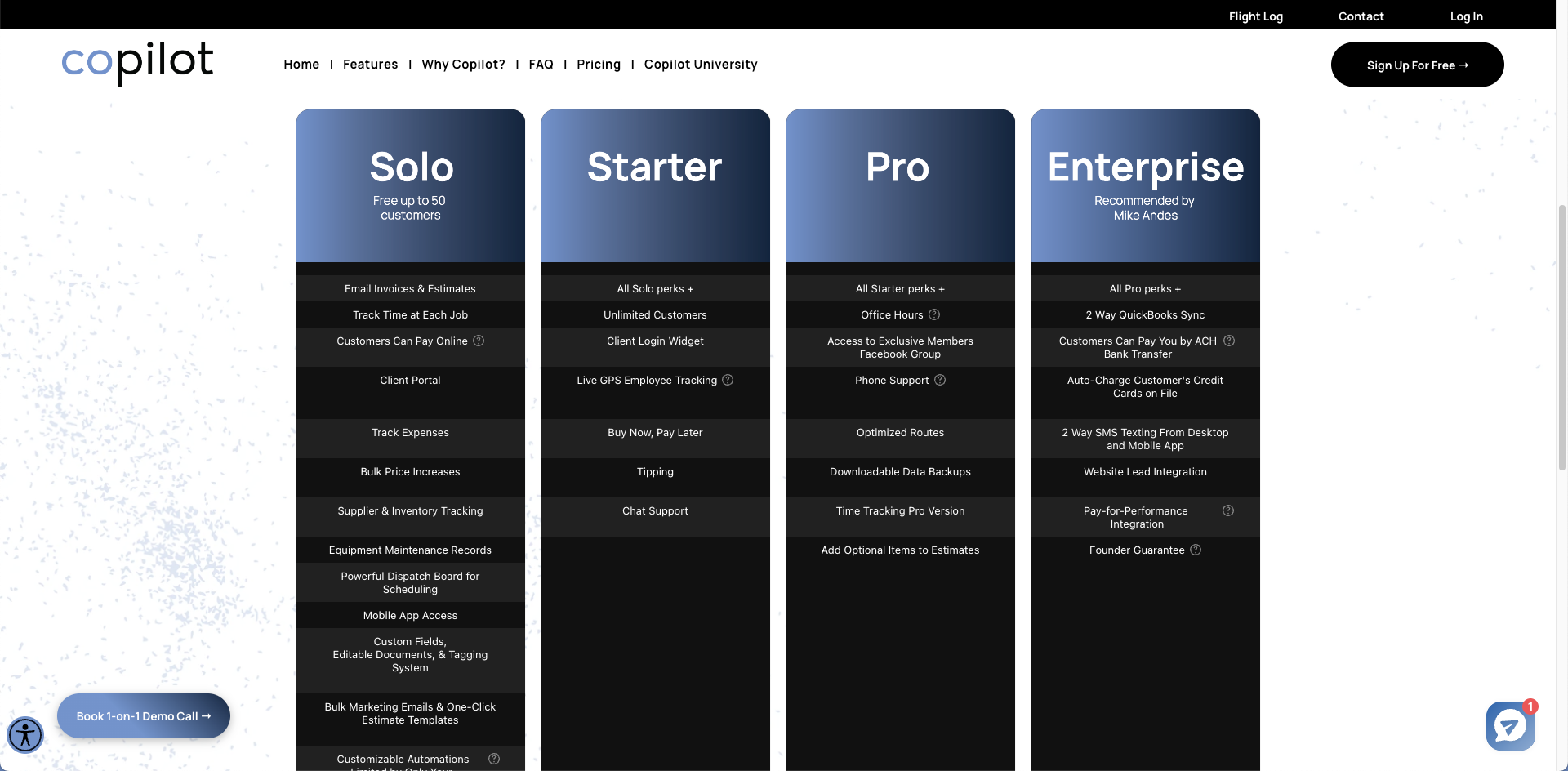Click 'Access to Exclusive Members Facebook Group'
The image size is (1568, 771).
tap(901, 347)
